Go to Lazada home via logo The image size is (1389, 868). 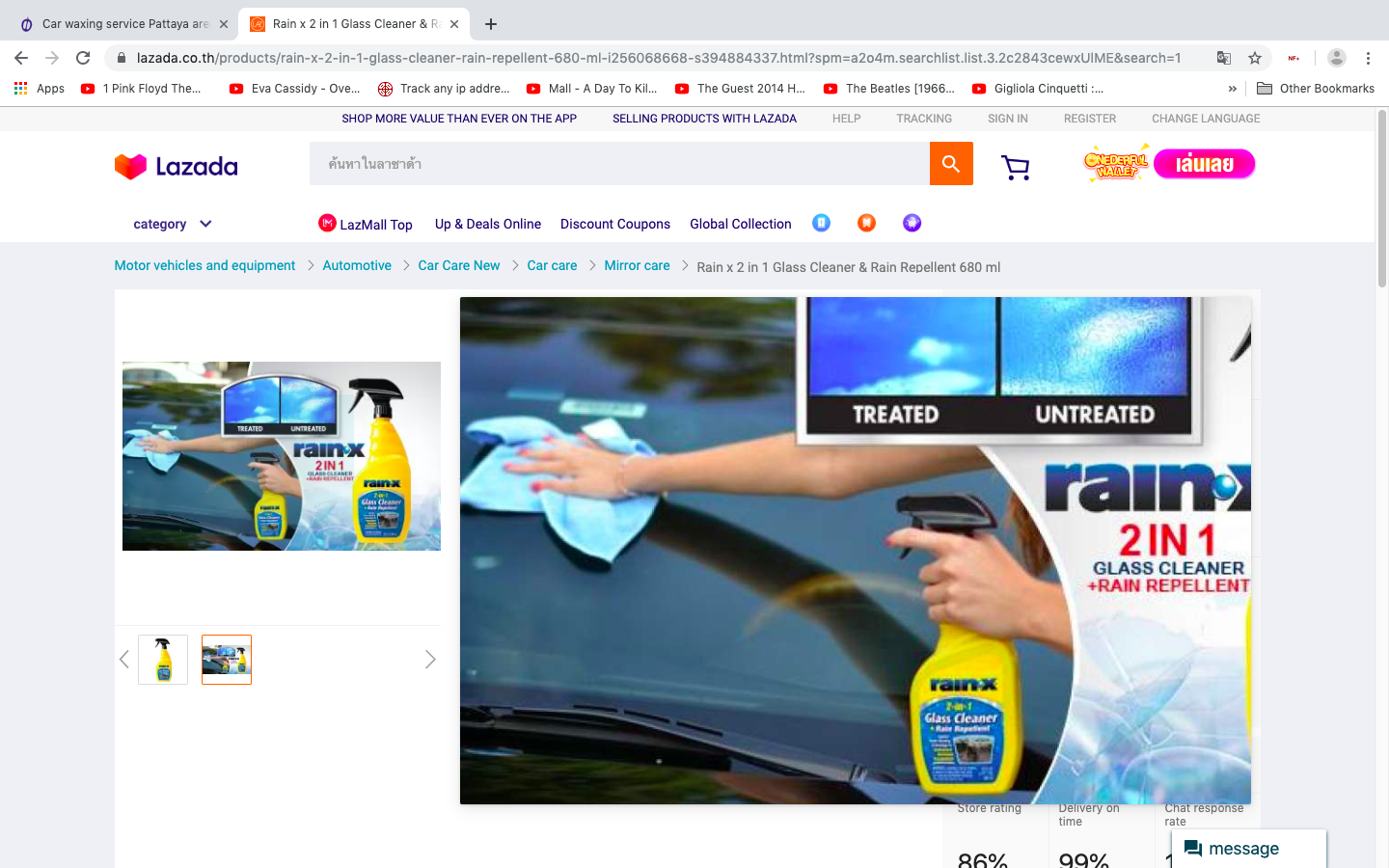[177, 166]
